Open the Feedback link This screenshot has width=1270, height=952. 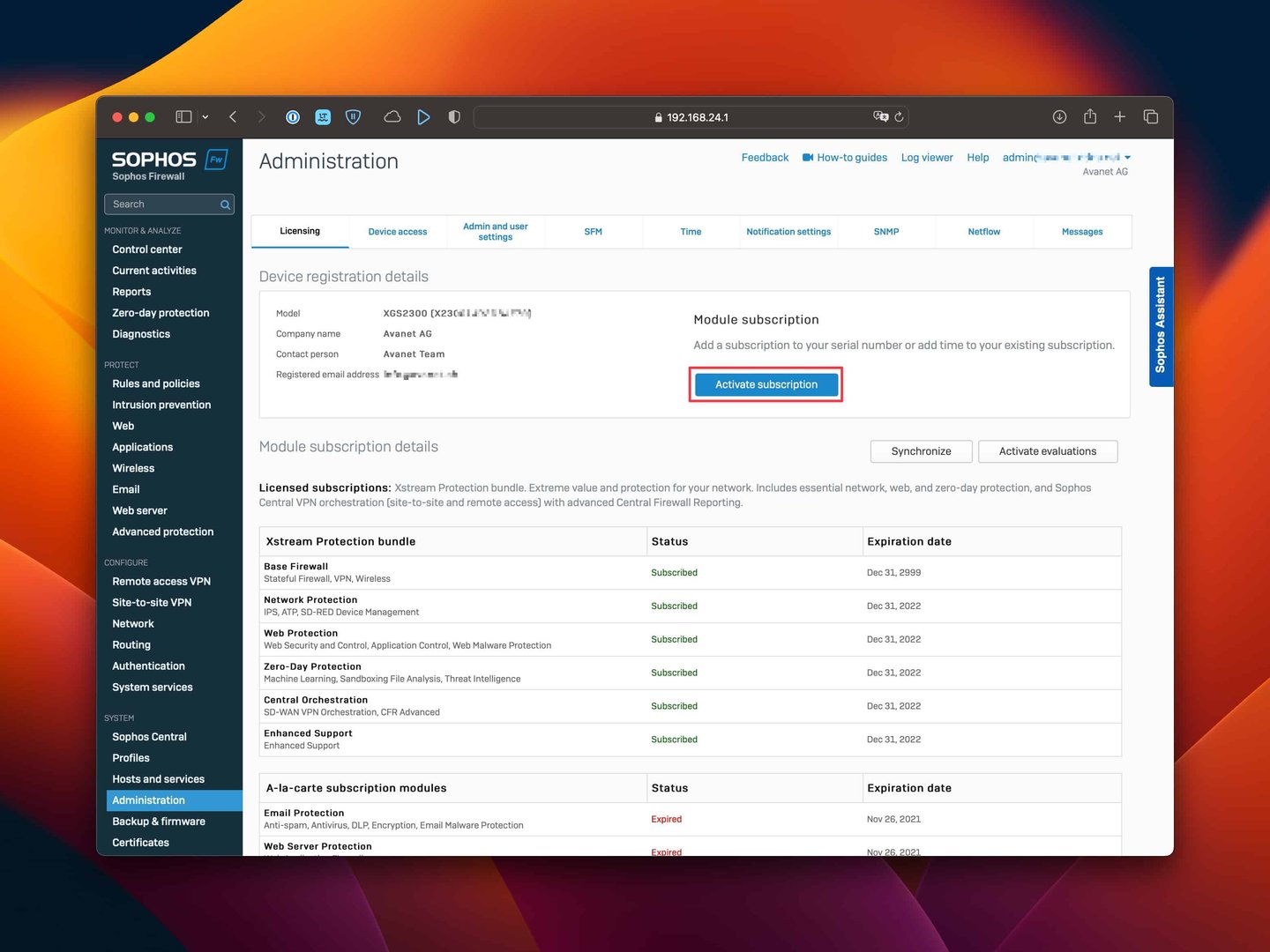(765, 158)
